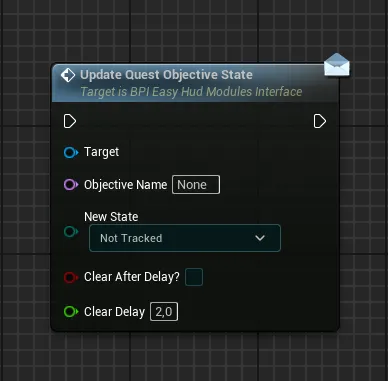This screenshot has height=381, width=388.
Task: Click the output execution pin
Action: point(320,121)
